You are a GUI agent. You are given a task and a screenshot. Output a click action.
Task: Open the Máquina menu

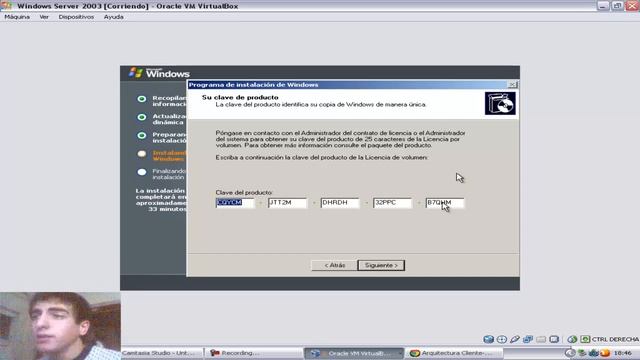[x=17, y=17]
